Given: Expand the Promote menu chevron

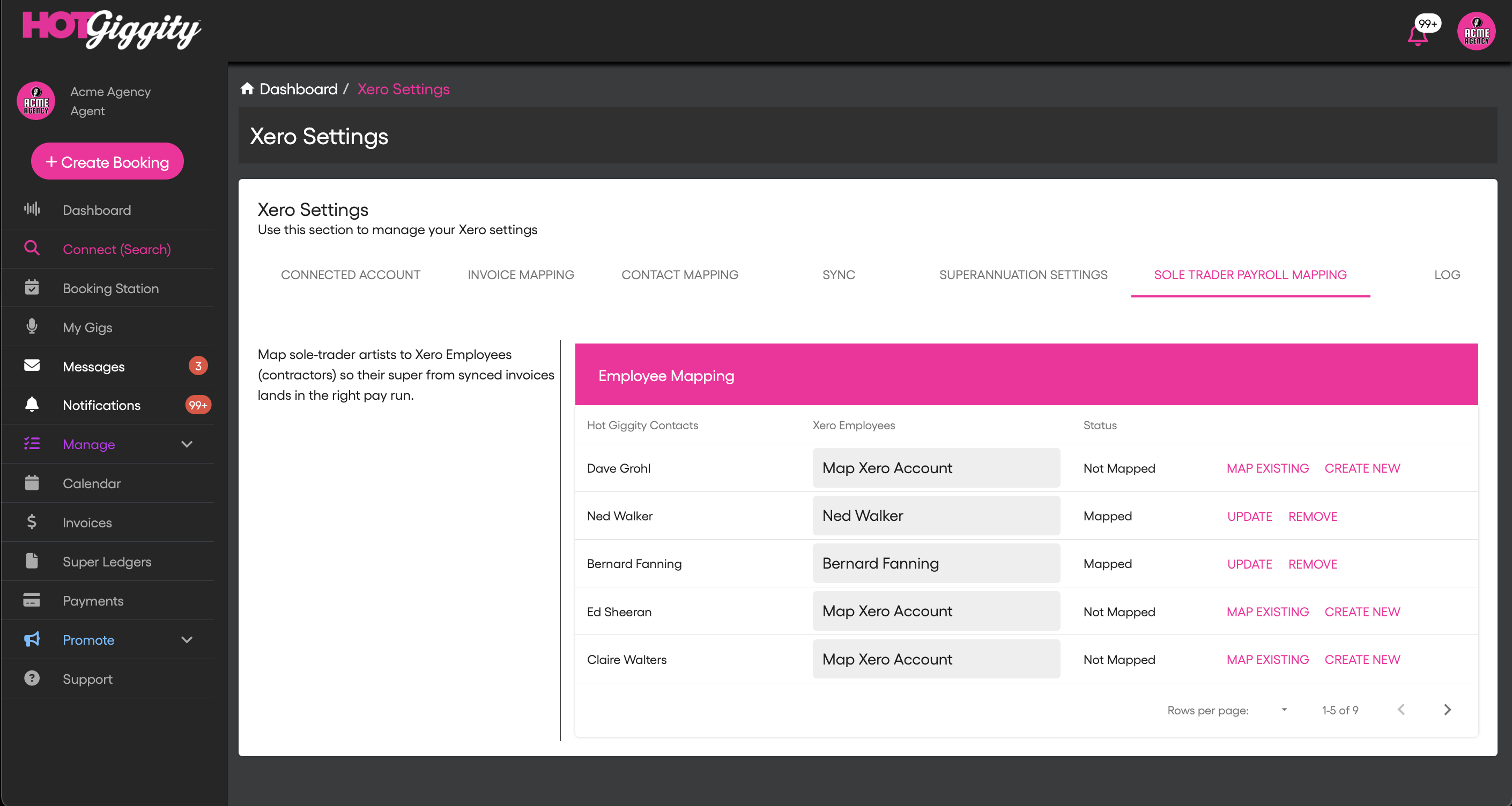Looking at the screenshot, I should tap(187, 639).
